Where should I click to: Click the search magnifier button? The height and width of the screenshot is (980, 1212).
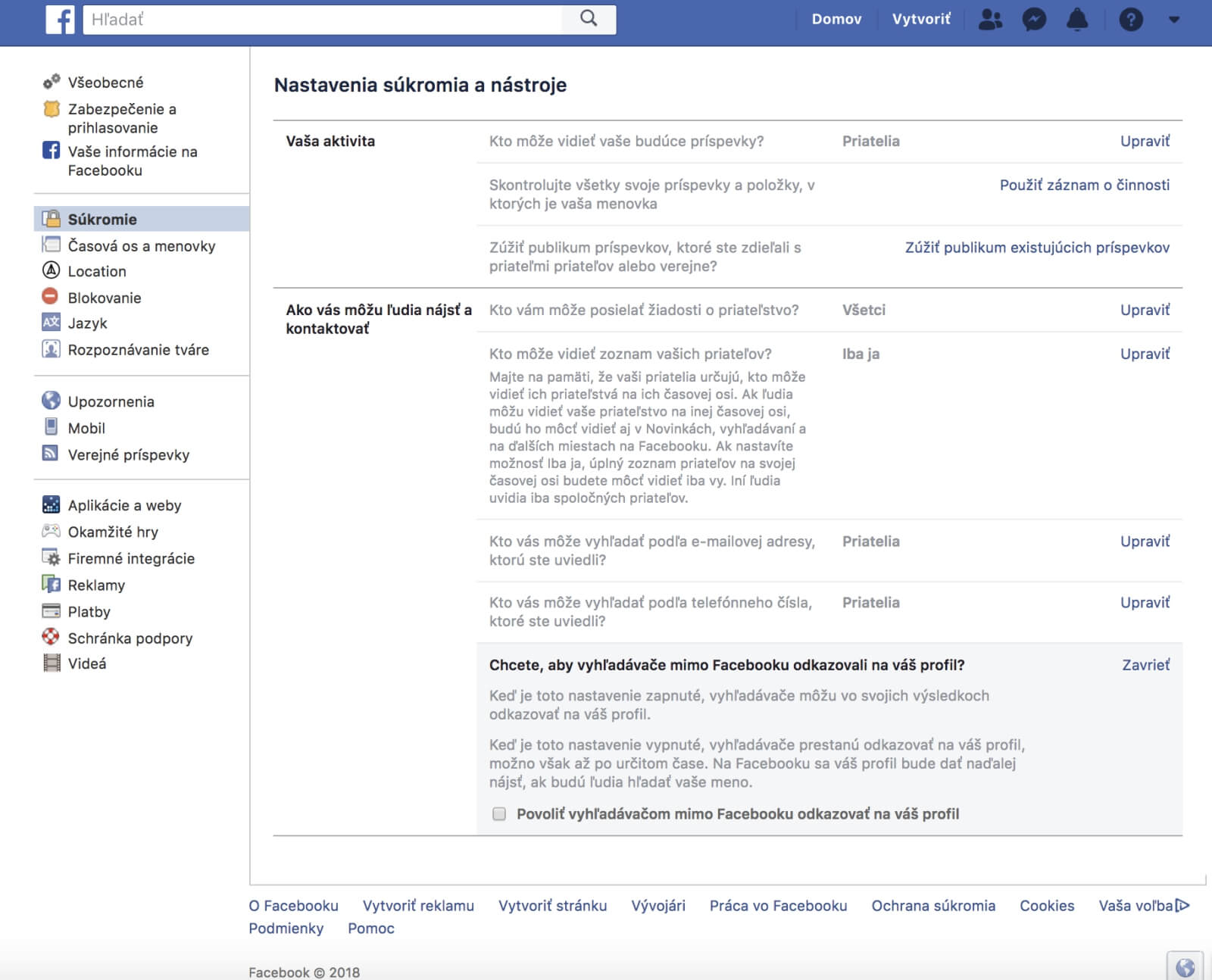[589, 19]
